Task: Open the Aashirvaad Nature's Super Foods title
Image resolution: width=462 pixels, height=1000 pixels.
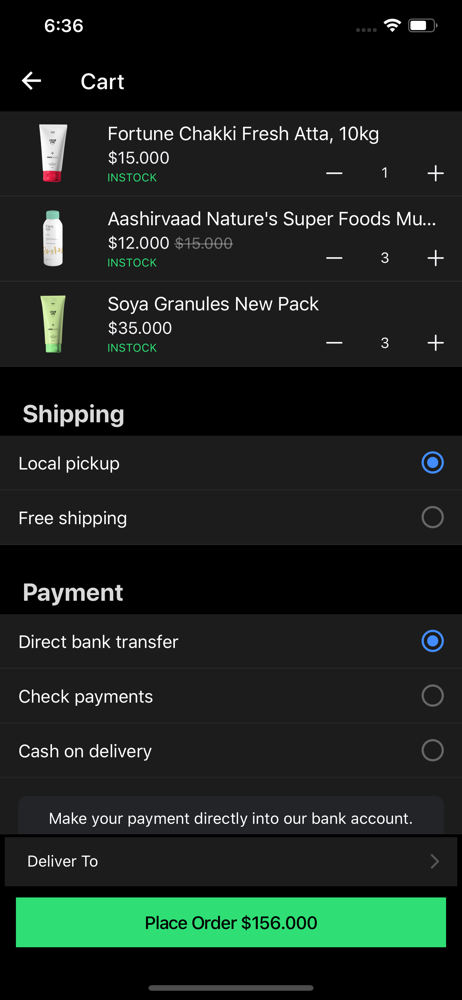Action: pos(272,219)
